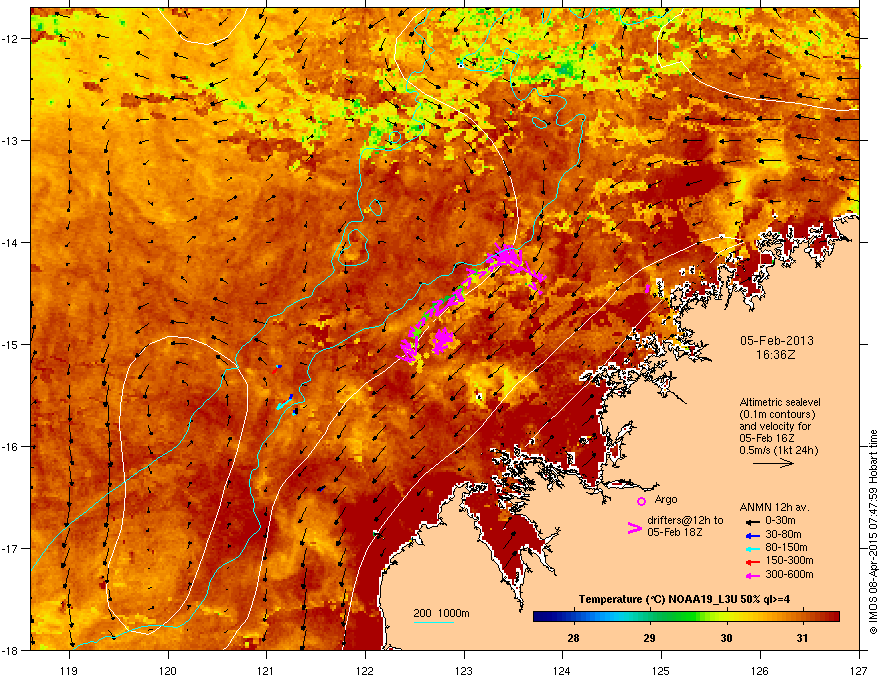This screenshot has width=880, height=680.
Task: Click the 126 longitude axis label
Action: point(760,670)
